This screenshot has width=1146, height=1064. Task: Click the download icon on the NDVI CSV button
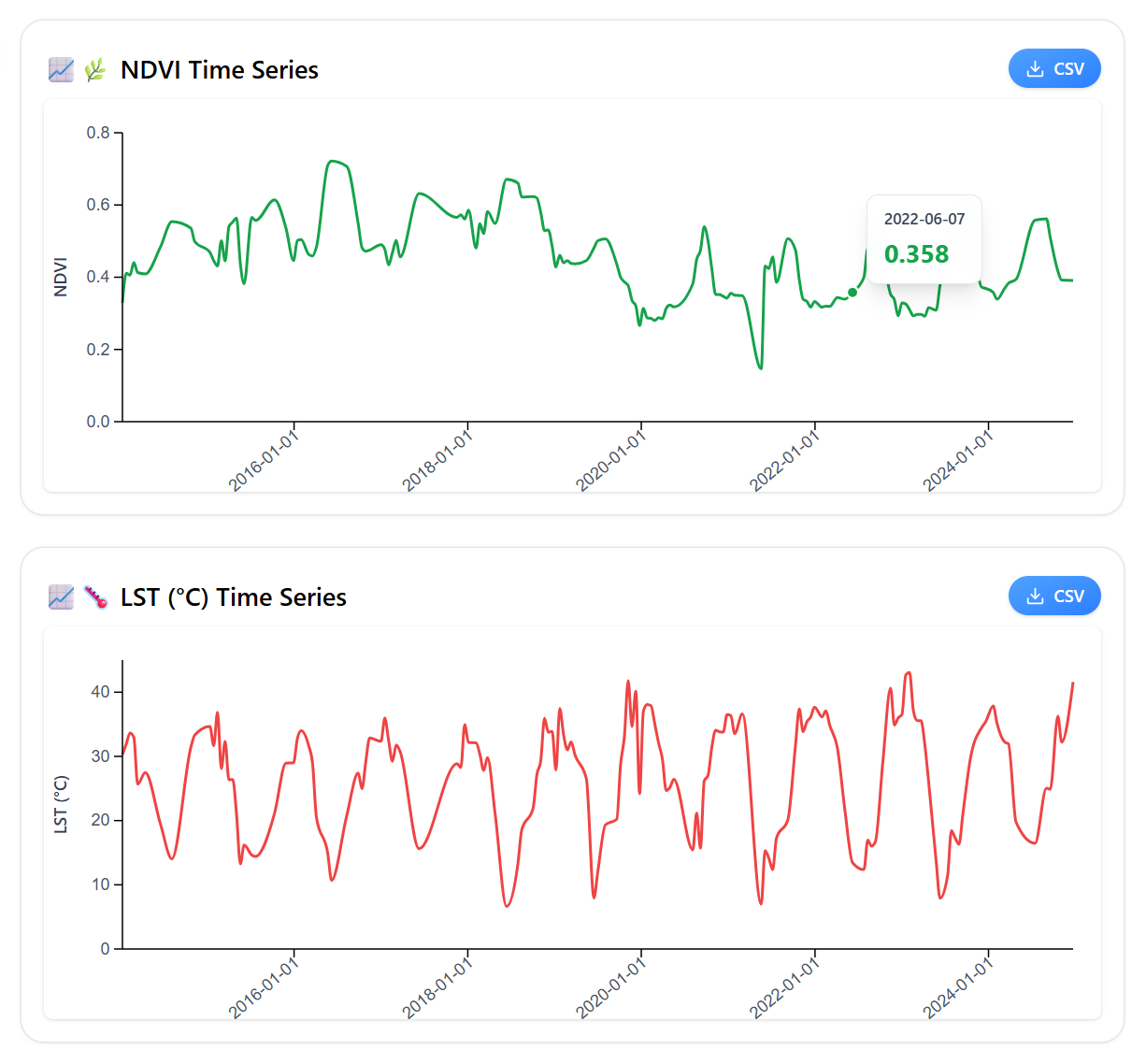pyautogui.click(x=1035, y=69)
